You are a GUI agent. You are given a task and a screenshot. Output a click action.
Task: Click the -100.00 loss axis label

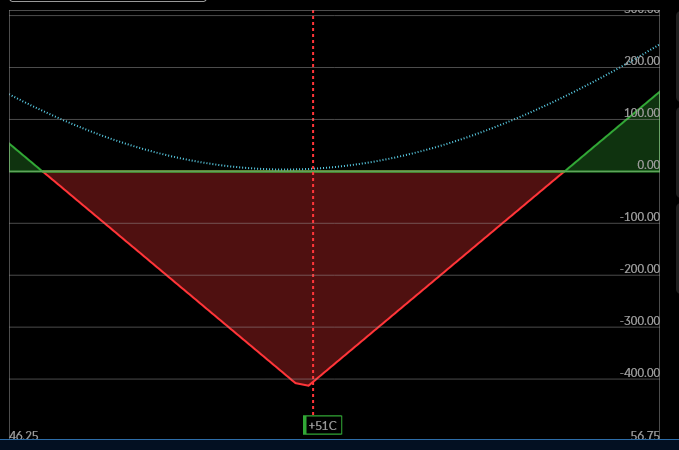[640, 217]
